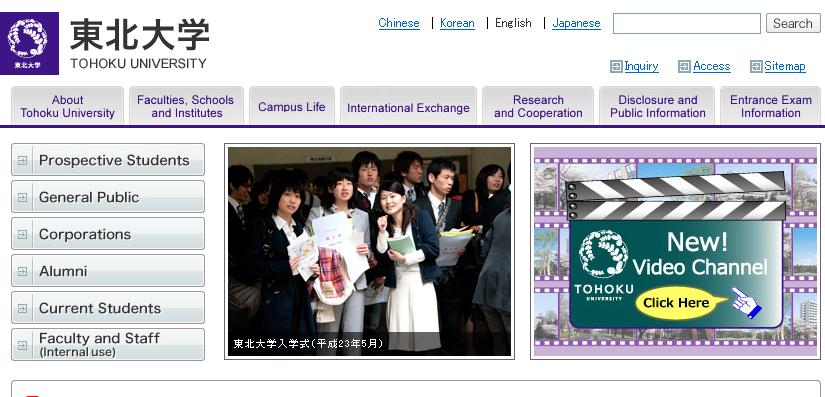Click the arrow icon on General Public
The image size is (825, 397).
23,197
